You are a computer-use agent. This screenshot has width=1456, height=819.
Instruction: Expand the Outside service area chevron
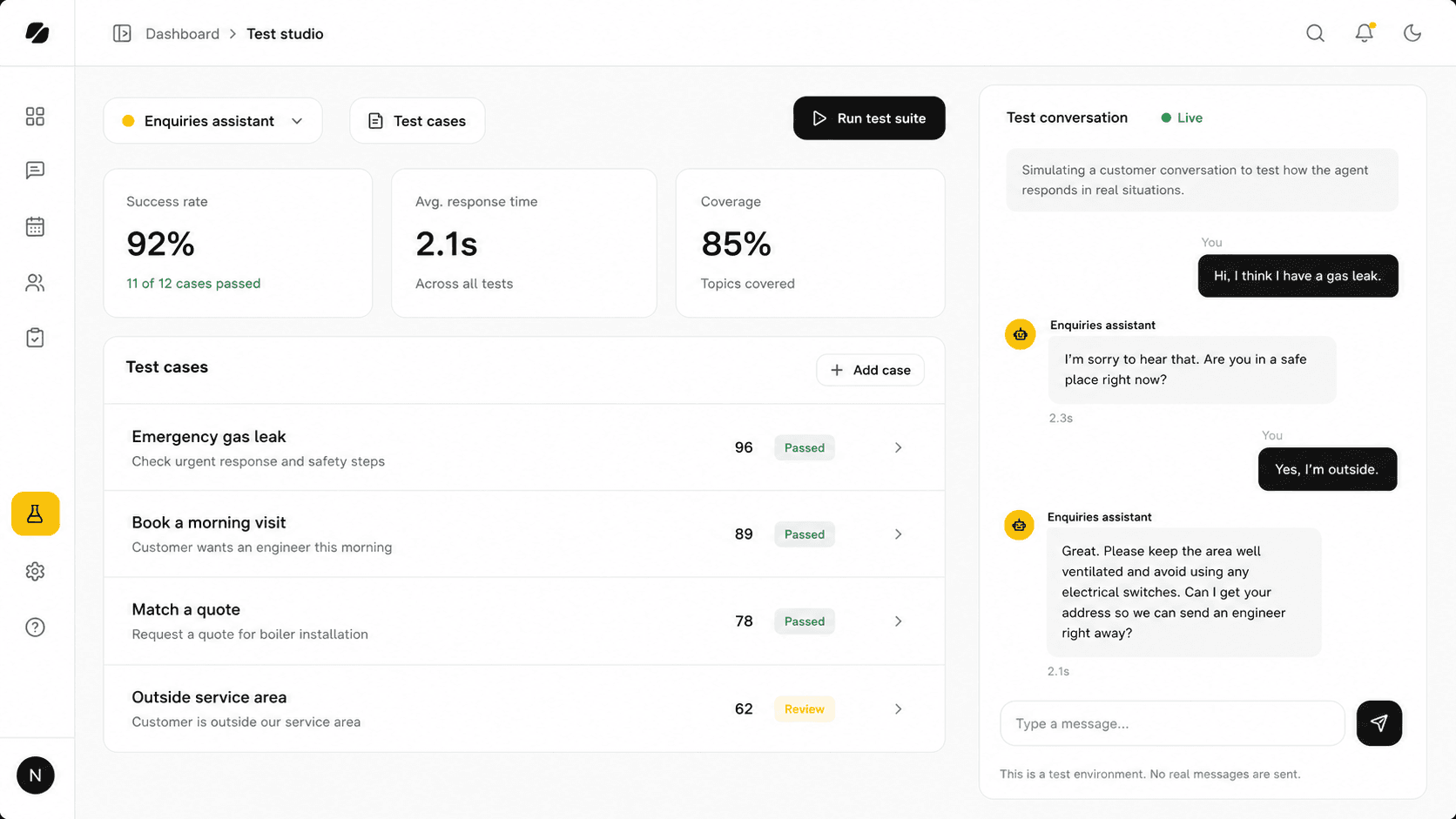click(898, 709)
